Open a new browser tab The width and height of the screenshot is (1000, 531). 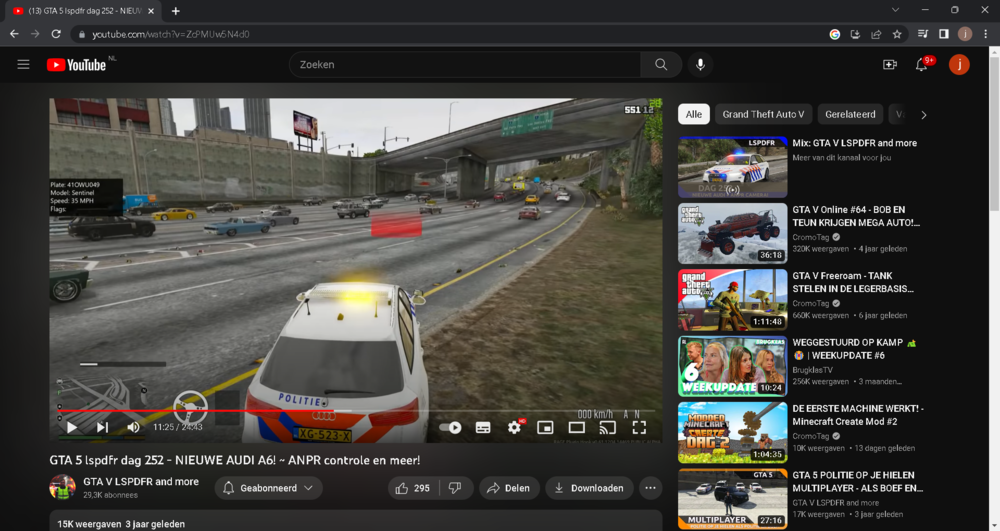[175, 11]
